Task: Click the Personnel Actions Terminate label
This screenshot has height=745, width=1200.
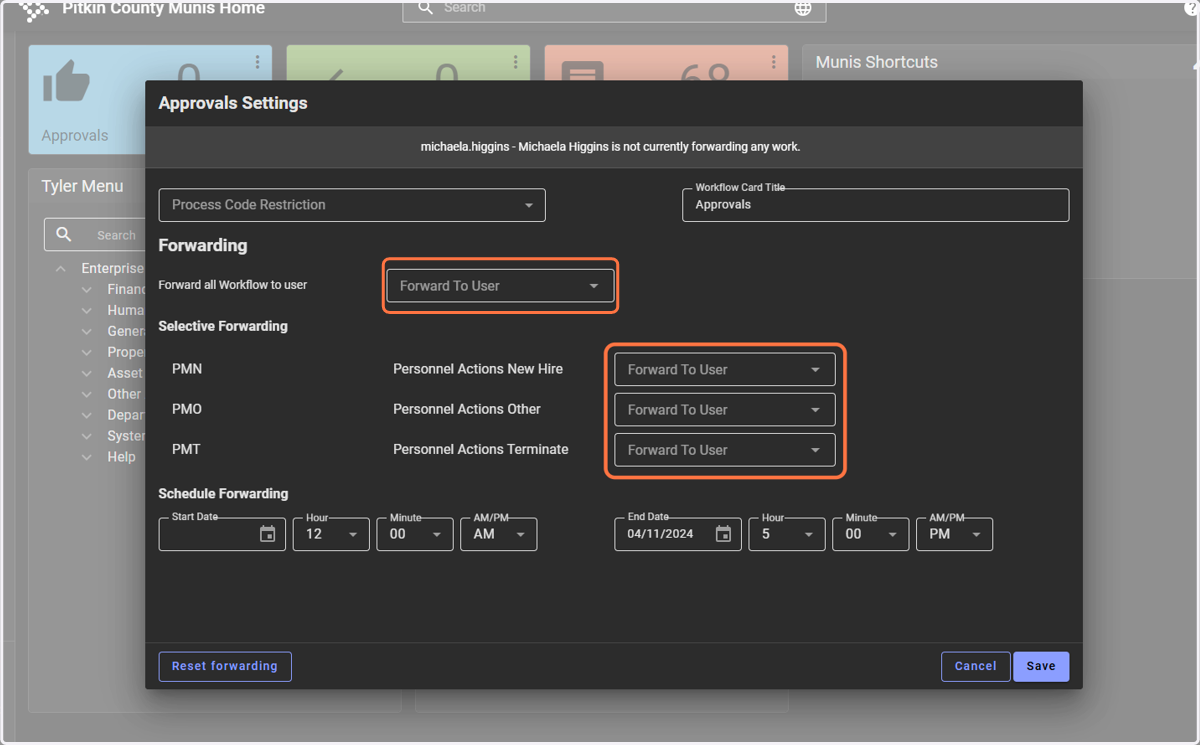Action: pos(481,449)
